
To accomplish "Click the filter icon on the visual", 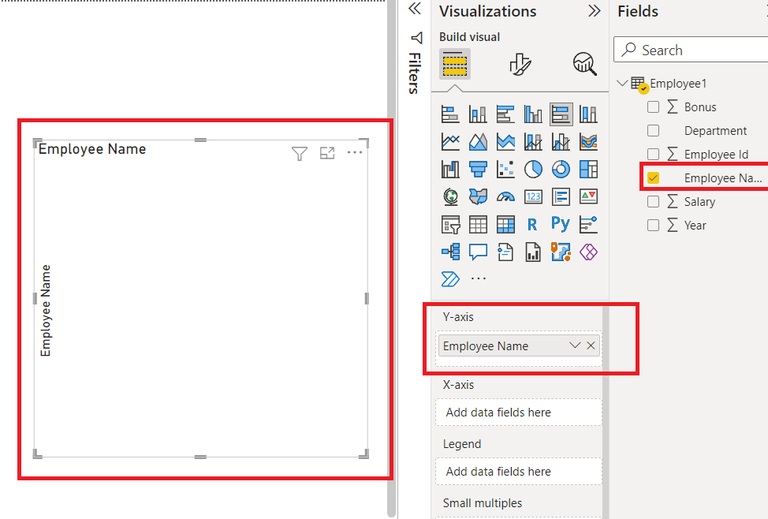I will [299, 153].
